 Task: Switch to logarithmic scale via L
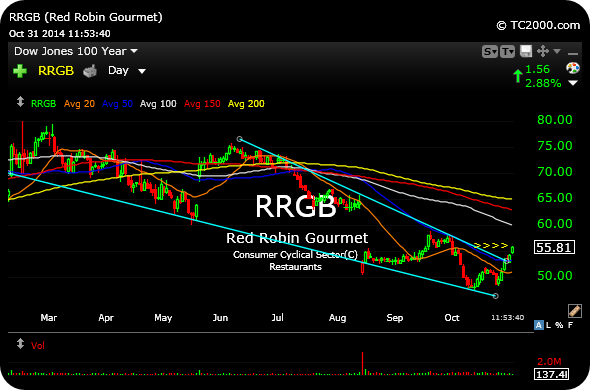(549, 325)
